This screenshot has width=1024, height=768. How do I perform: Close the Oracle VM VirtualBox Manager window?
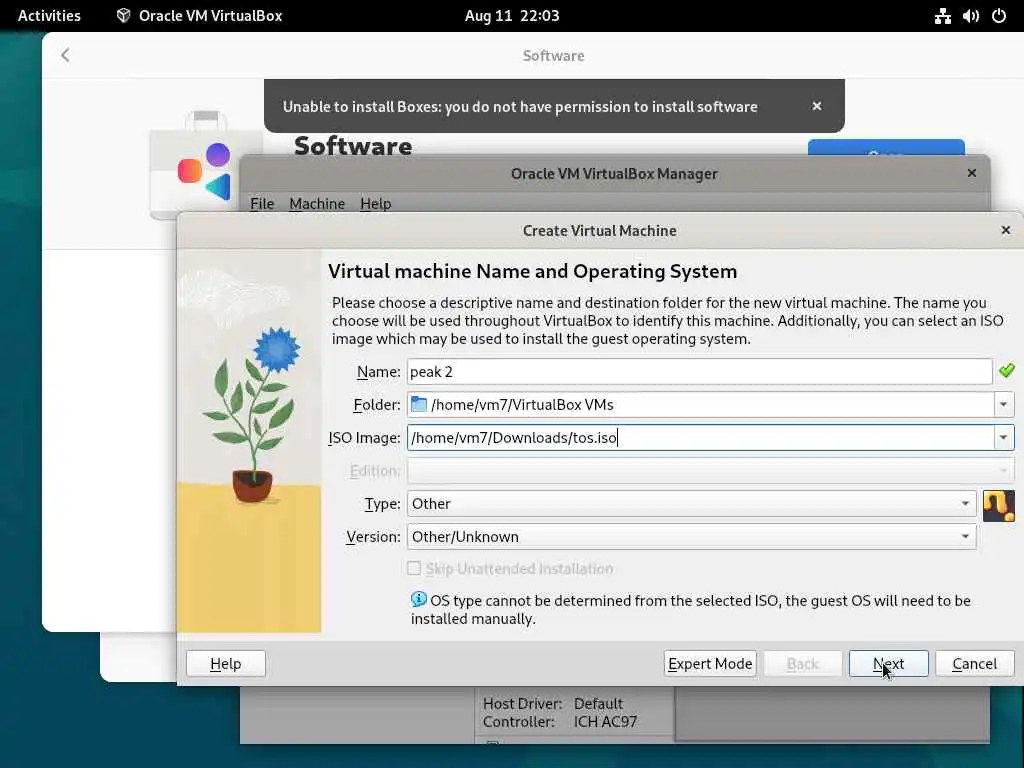click(972, 173)
